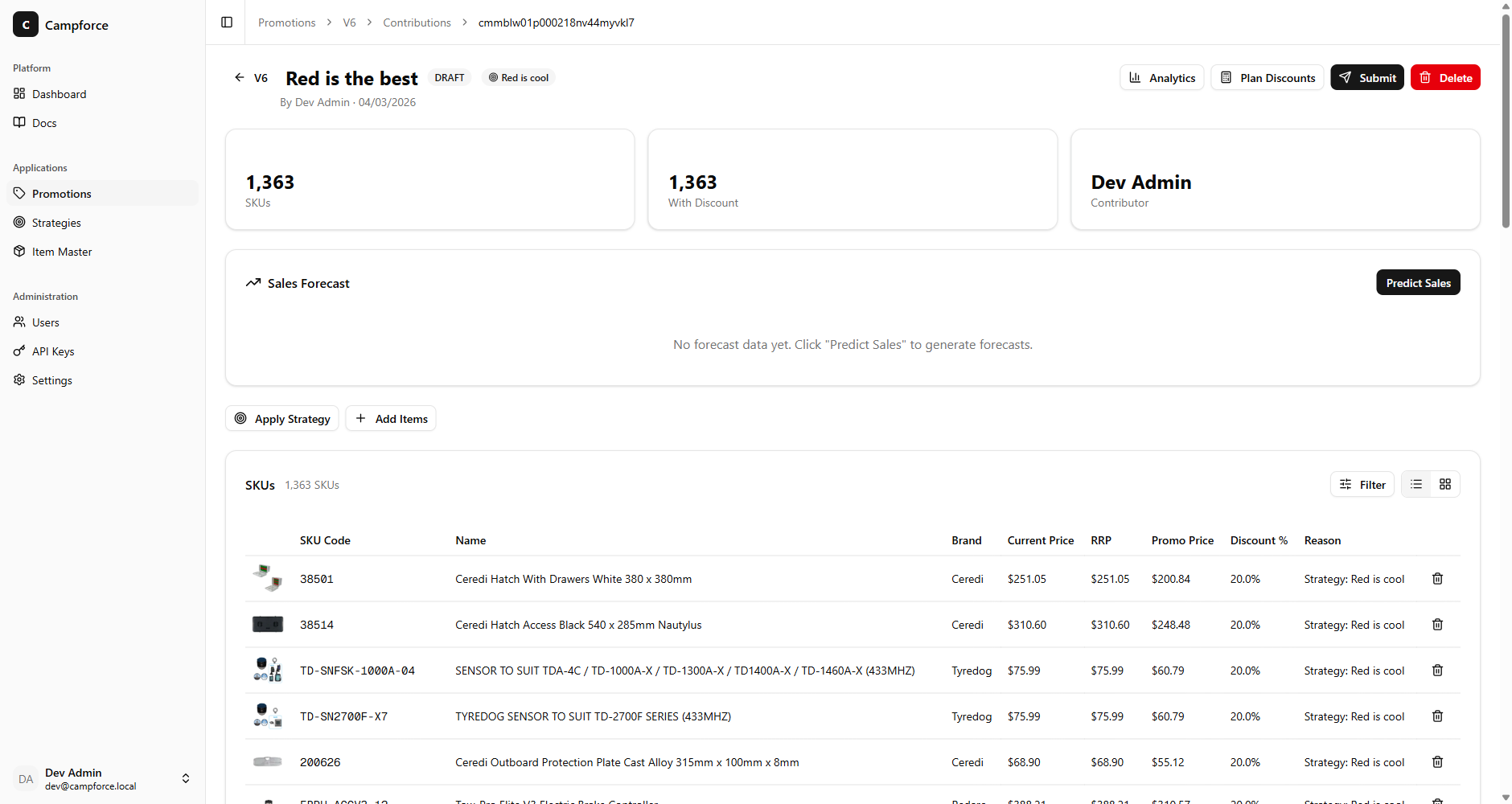Click the Strategies target icon
The height and width of the screenshot is (804, 1512).
pos(19,222)
